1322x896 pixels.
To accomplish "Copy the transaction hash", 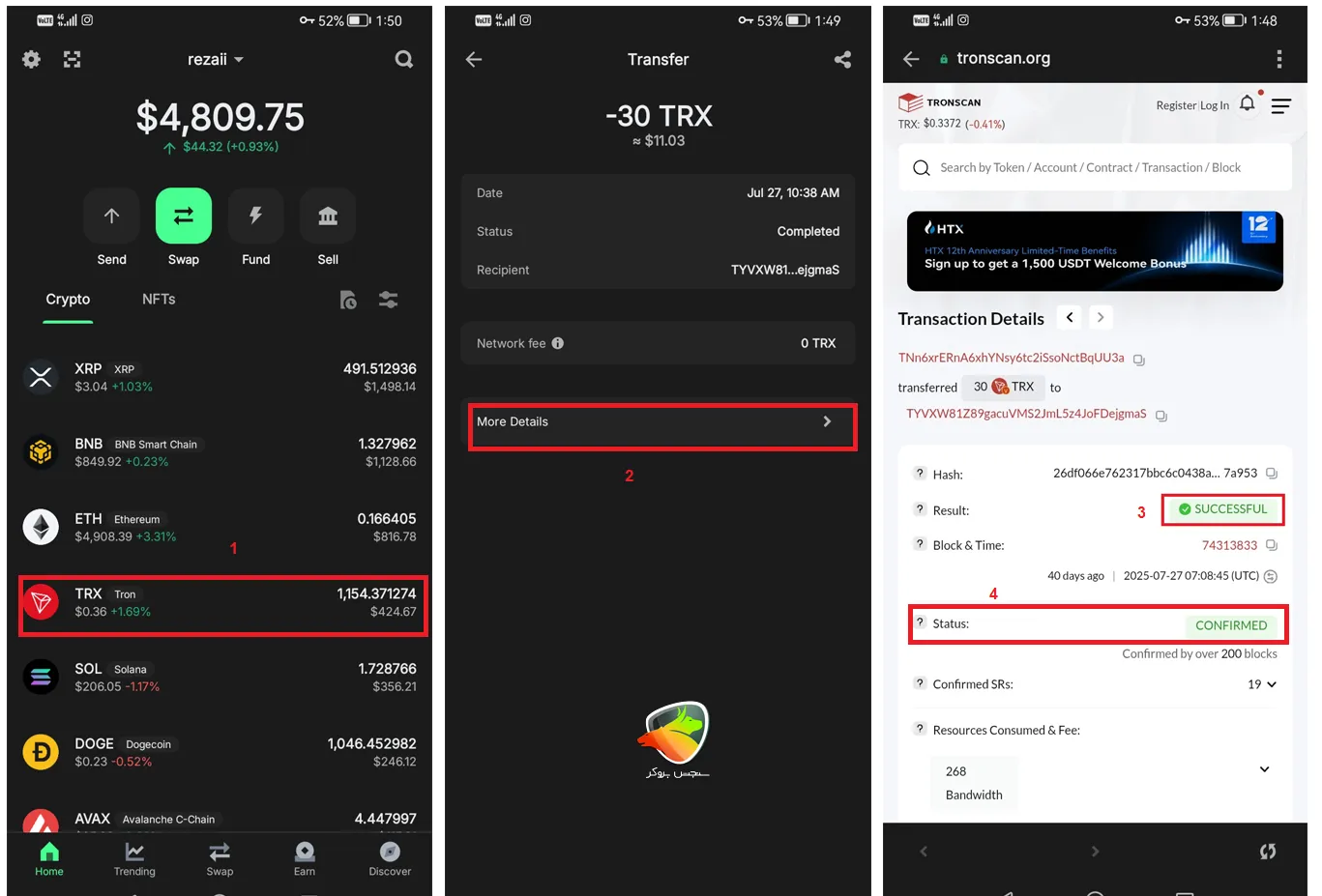I will (1272, 474).
